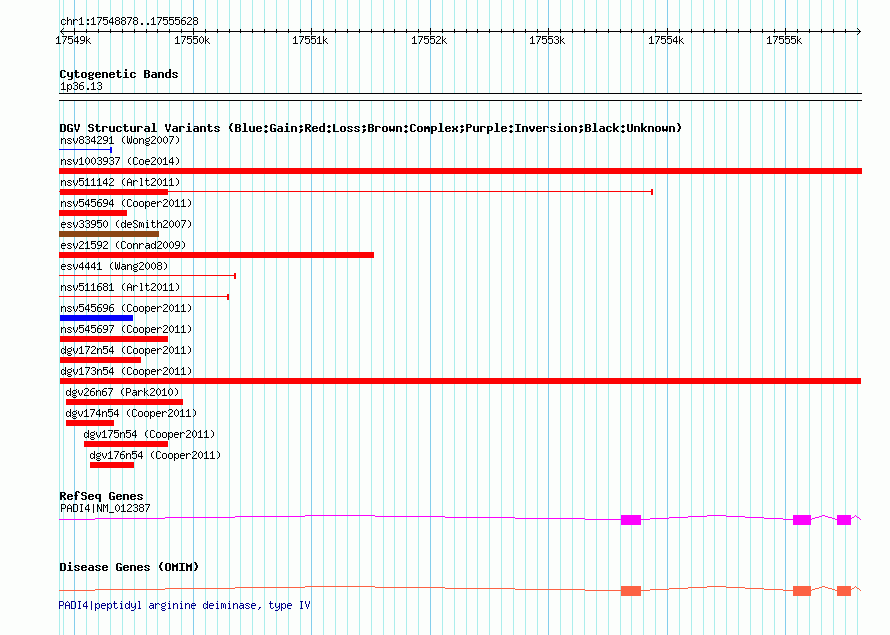
Task: Open the nsv511142 (Arlt2011) variant label
Action: tap(120, 182)
